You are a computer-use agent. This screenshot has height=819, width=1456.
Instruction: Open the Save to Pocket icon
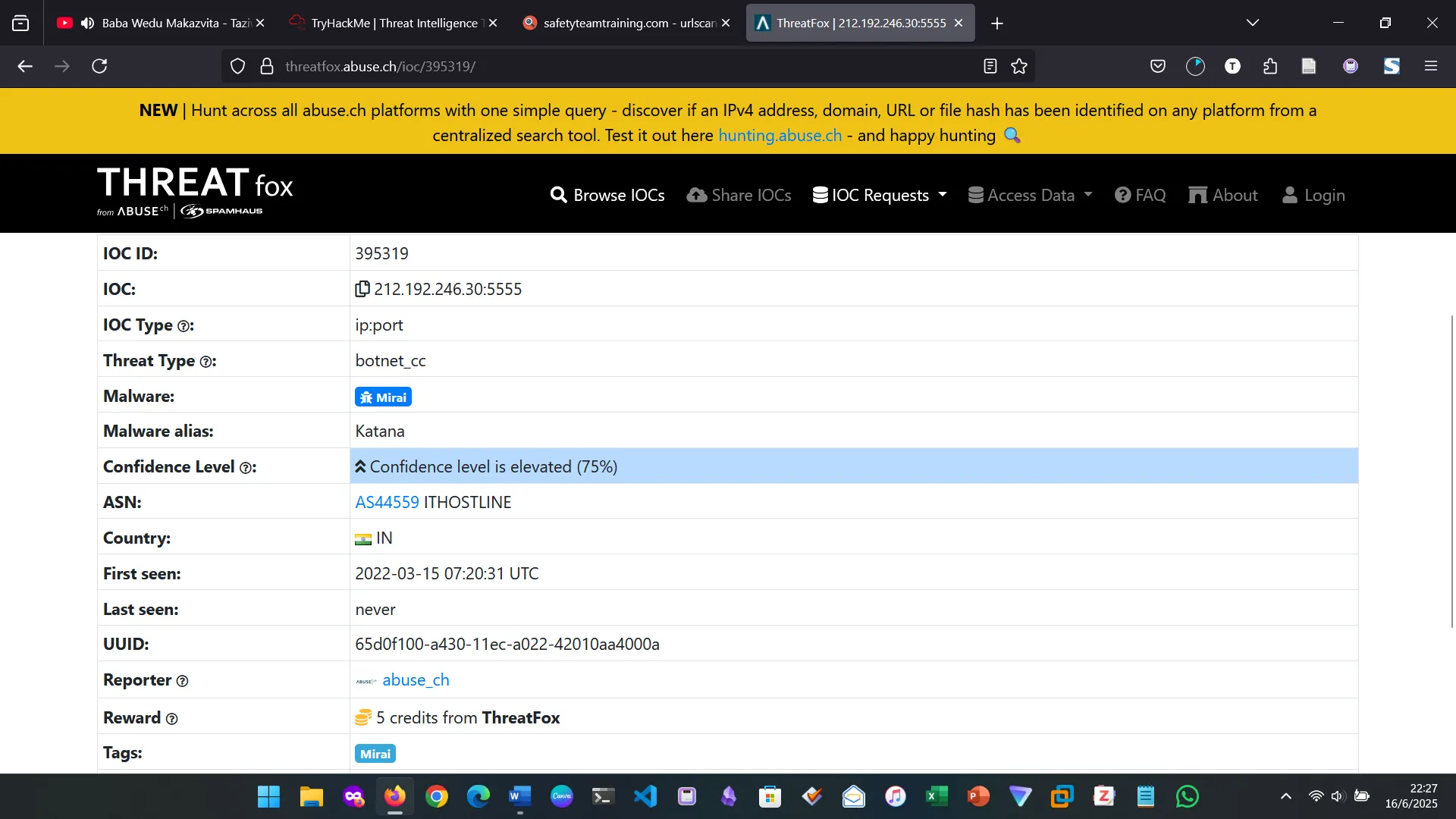click(x=1157, y=67)
